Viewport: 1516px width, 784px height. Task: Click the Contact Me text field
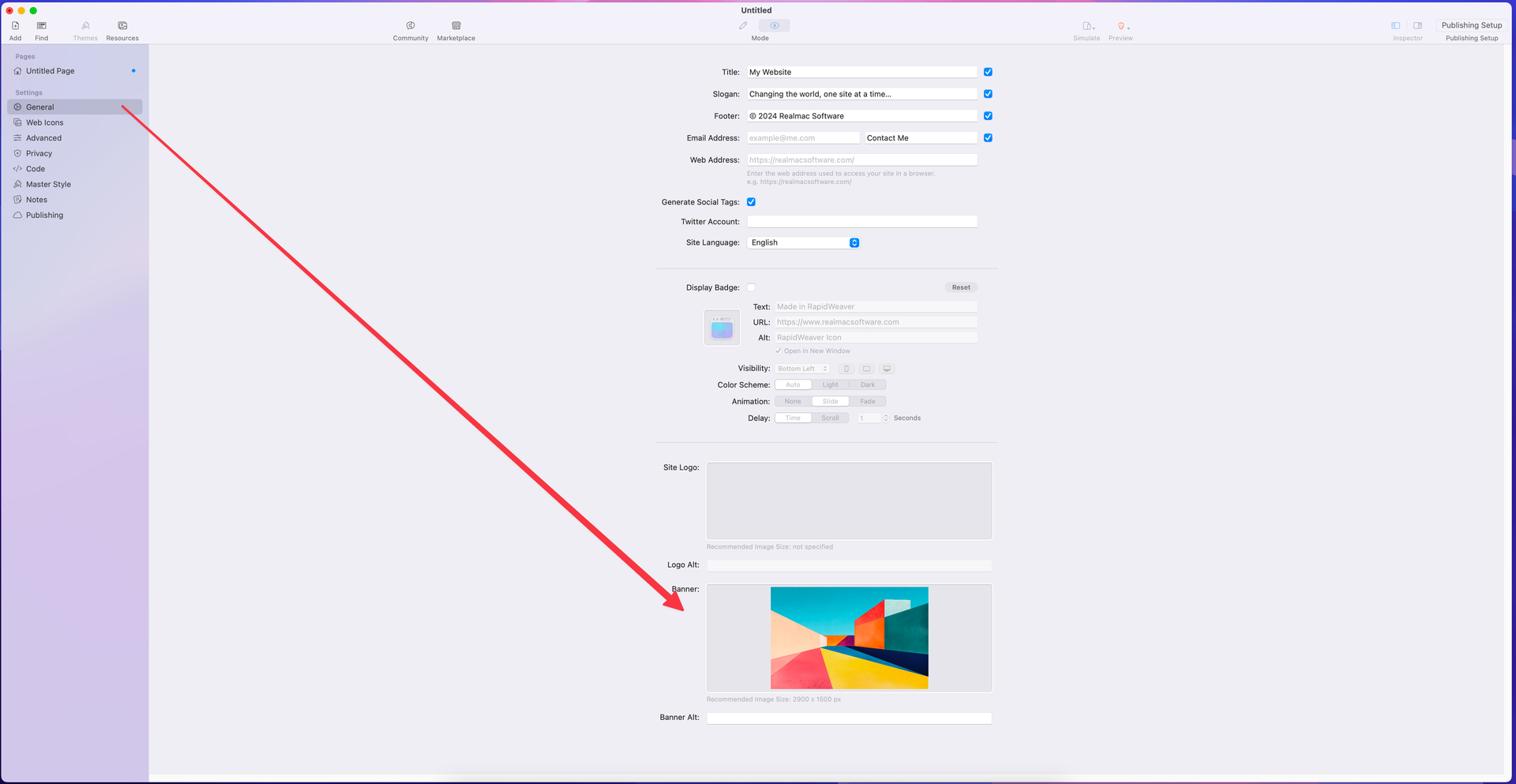click(921, 138)
